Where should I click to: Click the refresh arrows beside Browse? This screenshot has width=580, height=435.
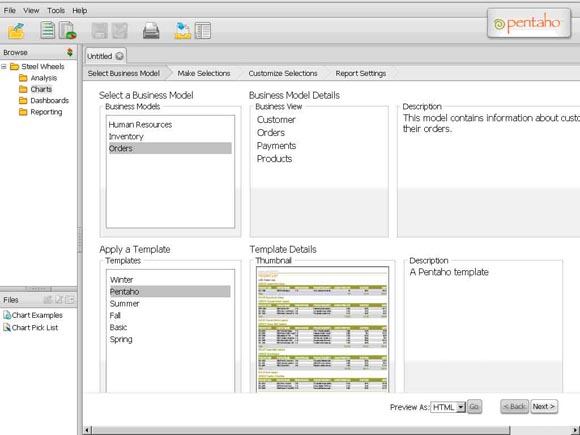[x=70, y=52]
